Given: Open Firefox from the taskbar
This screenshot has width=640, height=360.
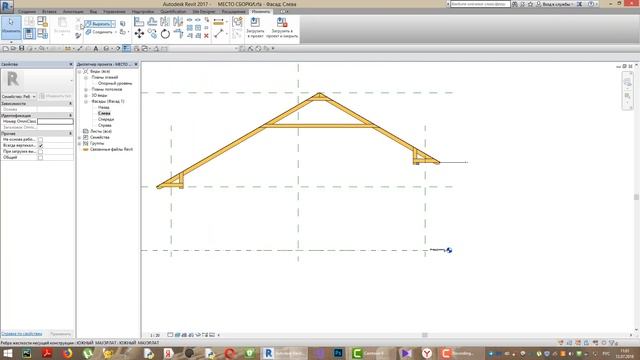Looking at the screenshot, I should click(68, 353).
